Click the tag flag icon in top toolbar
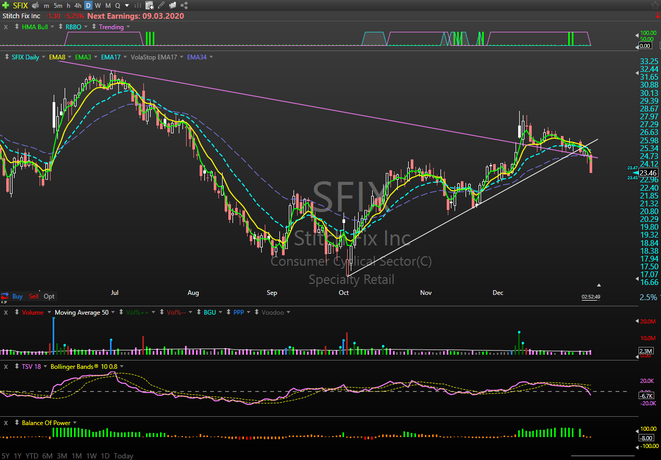 [172, 5]
